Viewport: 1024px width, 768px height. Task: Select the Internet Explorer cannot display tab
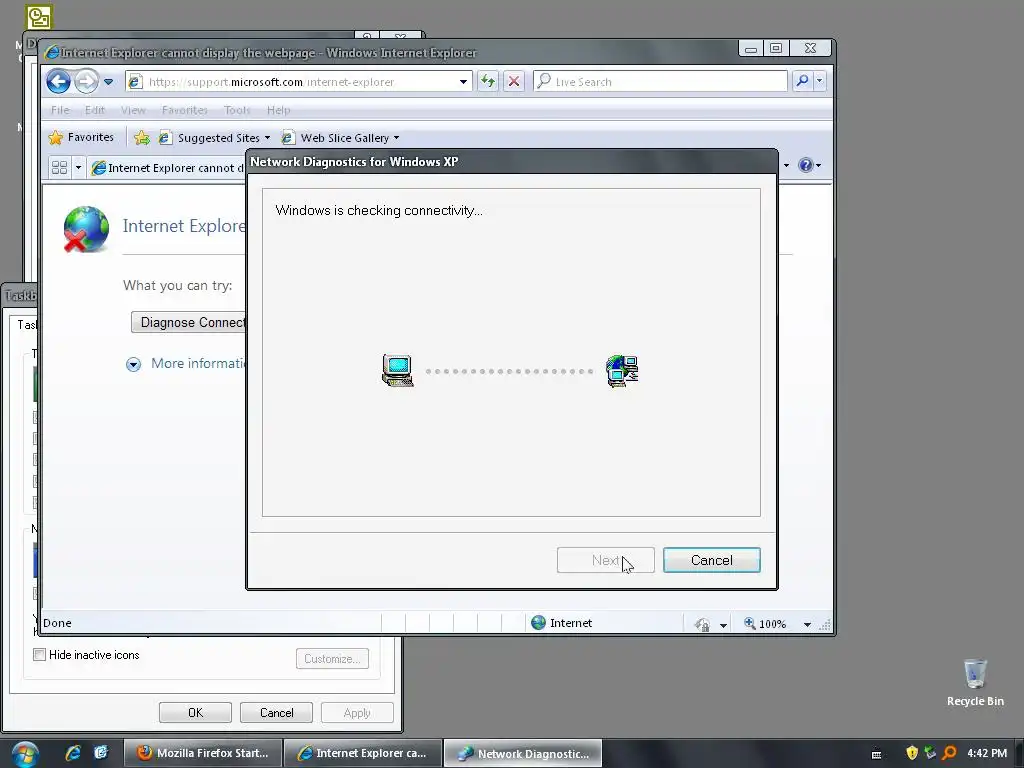(x=167, y=168)
